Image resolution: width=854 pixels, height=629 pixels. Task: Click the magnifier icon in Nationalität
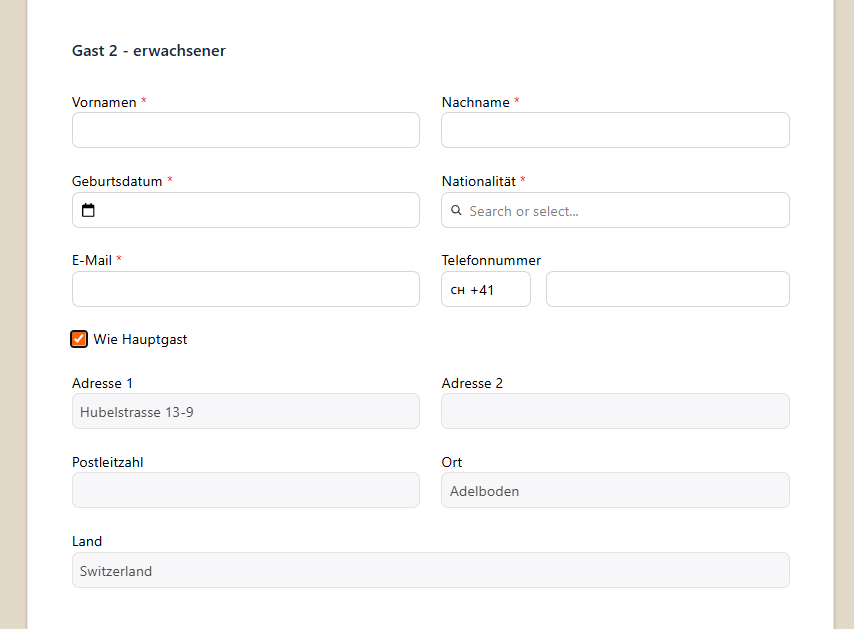pos(456,210)
